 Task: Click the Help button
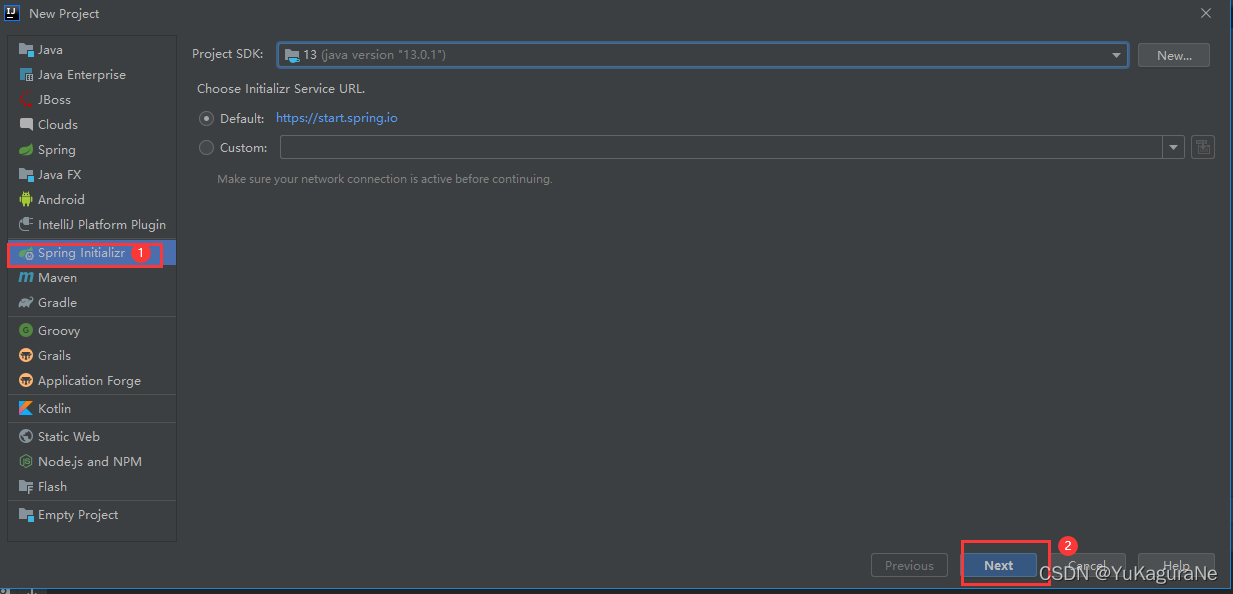pos(1176,565)
